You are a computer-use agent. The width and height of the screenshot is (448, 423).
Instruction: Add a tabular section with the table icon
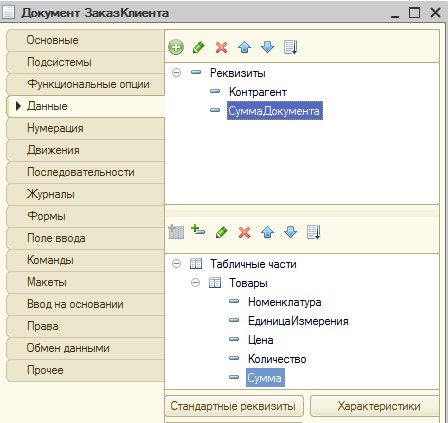pyautogui.click(x=176, y=232)
